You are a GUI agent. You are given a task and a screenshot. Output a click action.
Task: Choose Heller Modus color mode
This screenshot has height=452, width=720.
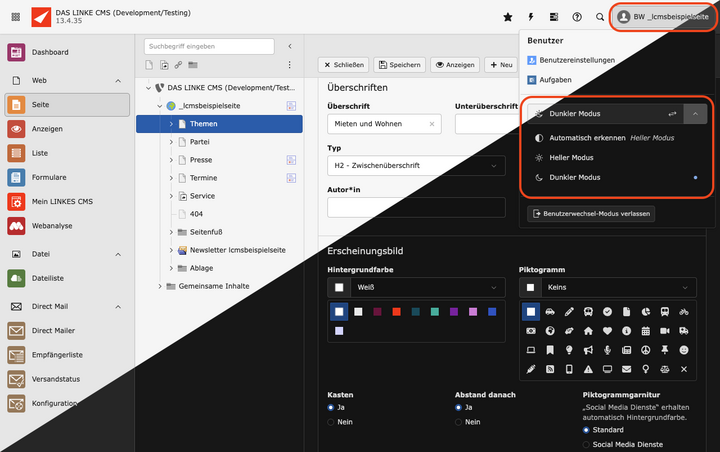click(617, 158)
